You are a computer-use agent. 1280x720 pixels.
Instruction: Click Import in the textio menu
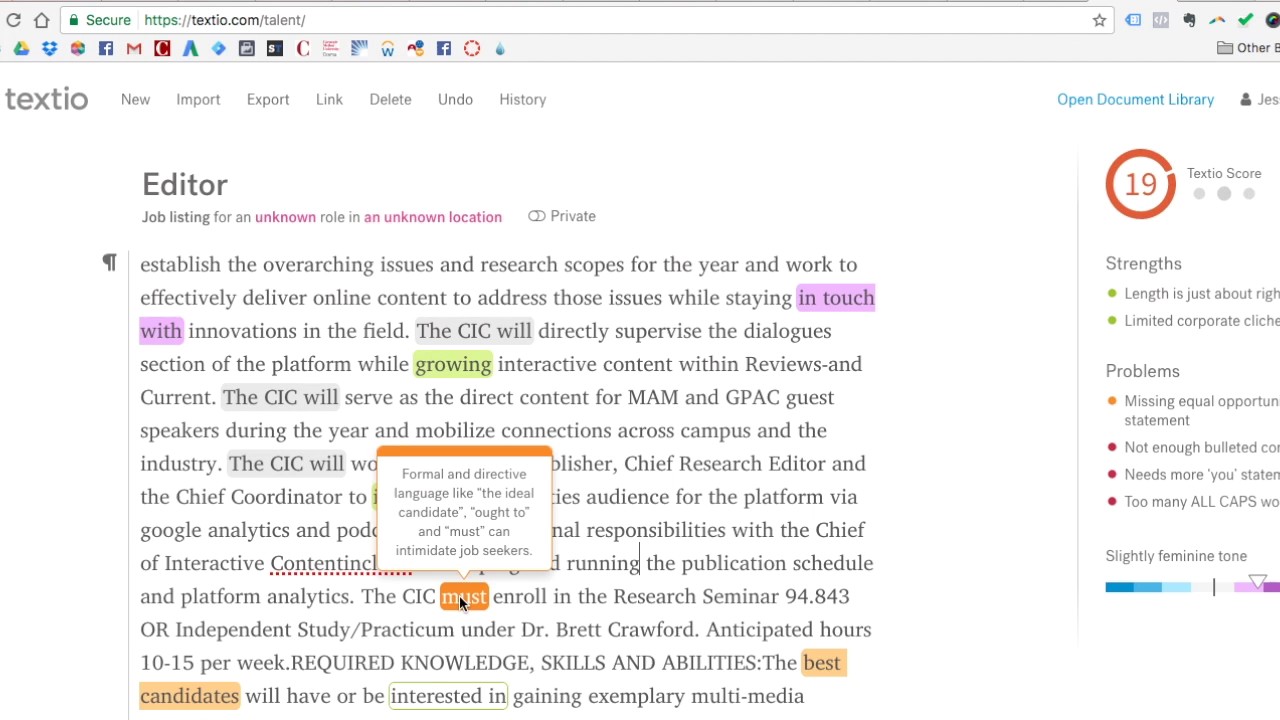pos(198,100)
